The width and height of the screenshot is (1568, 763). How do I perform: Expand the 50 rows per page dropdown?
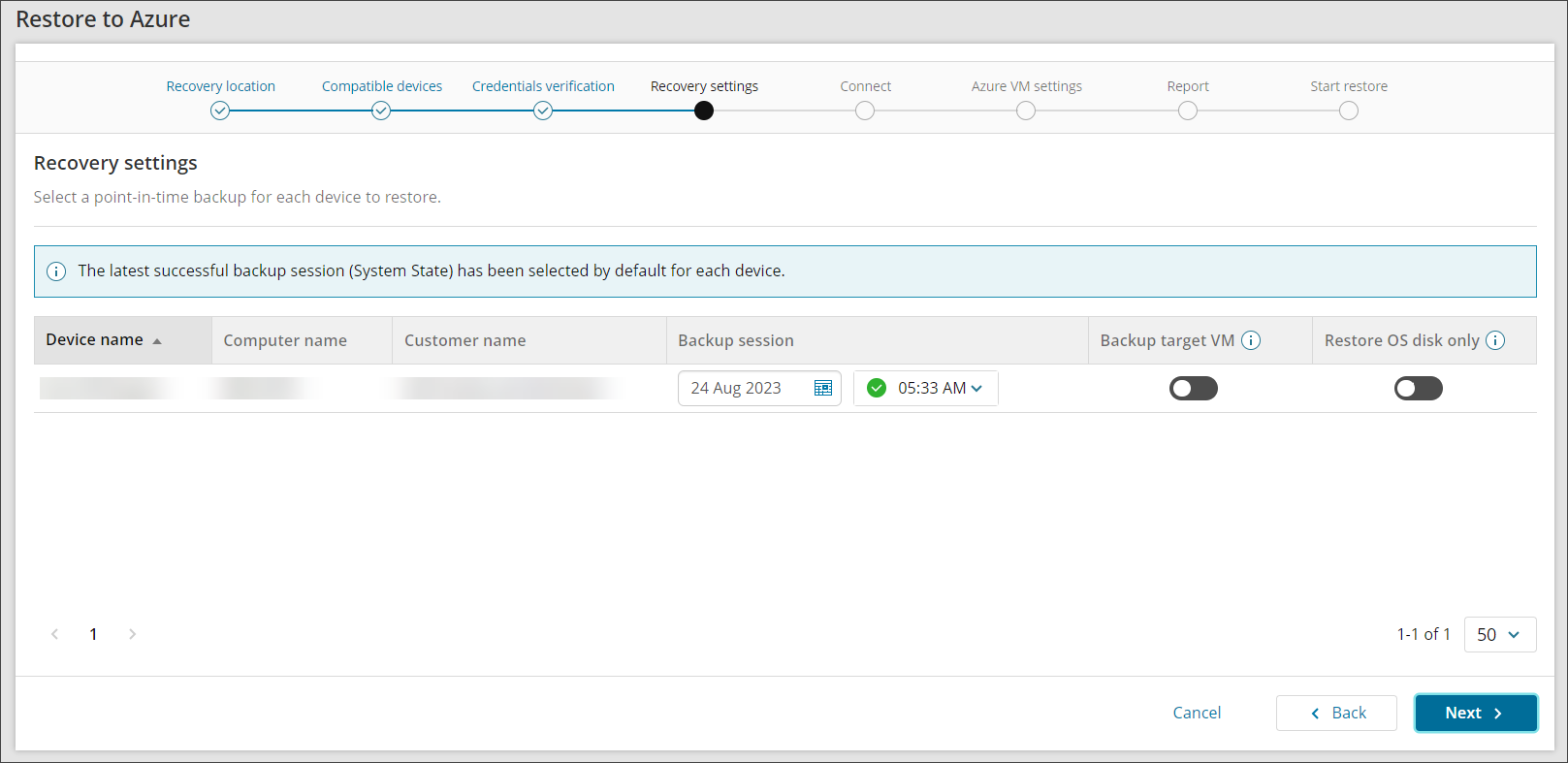(x=1499, y=634)
